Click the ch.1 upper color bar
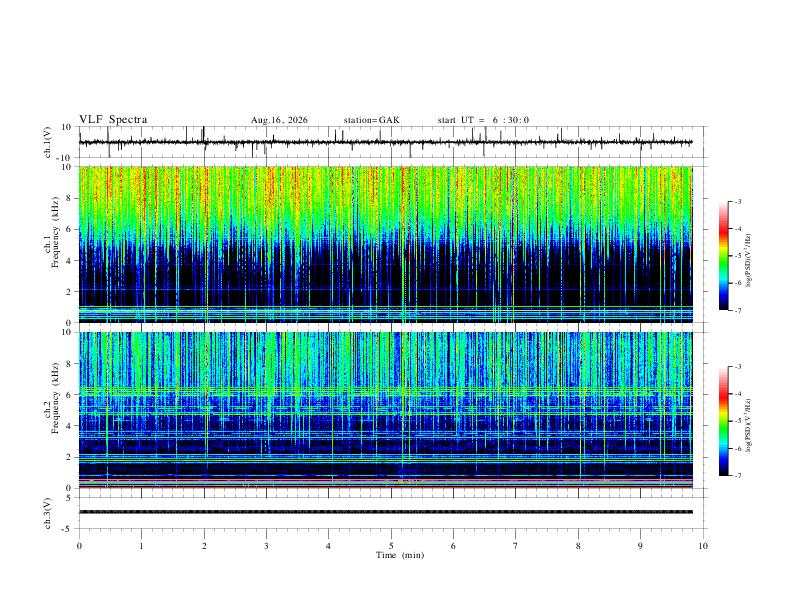Viewport: 792px width, 612px height. pyautogui.click(x=723, y=256)
